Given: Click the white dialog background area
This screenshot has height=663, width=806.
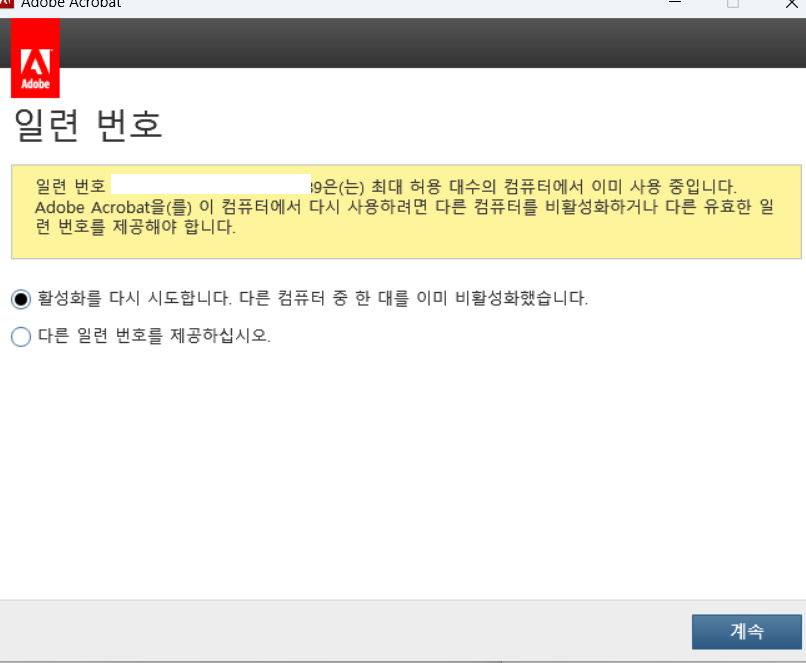Looking at the screenshot, I should point(400,470).
